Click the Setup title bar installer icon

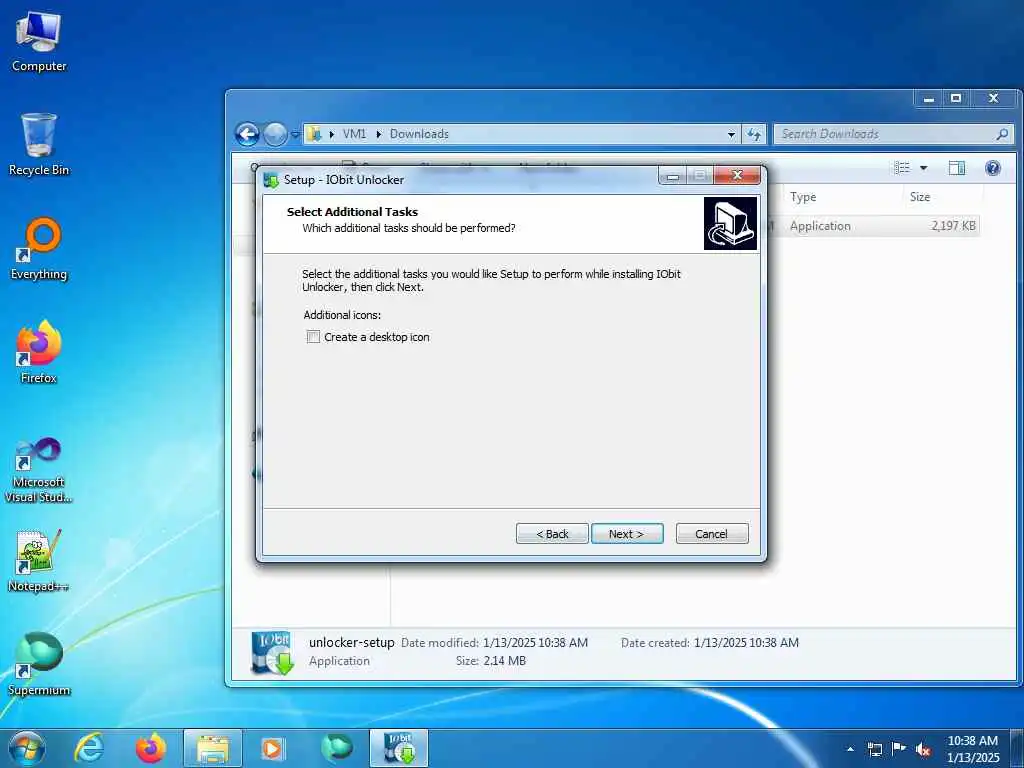click(271, 180)
